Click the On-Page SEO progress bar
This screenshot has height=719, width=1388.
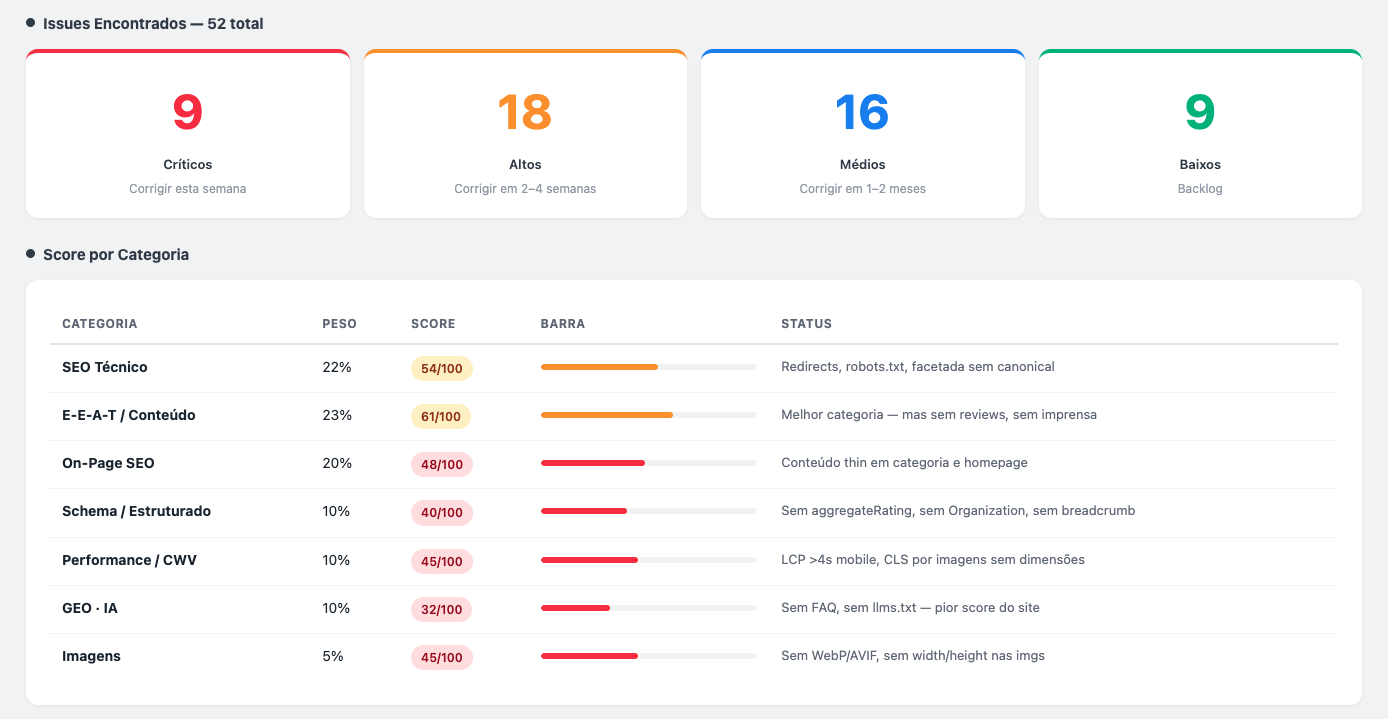click(x=648, y=463)
